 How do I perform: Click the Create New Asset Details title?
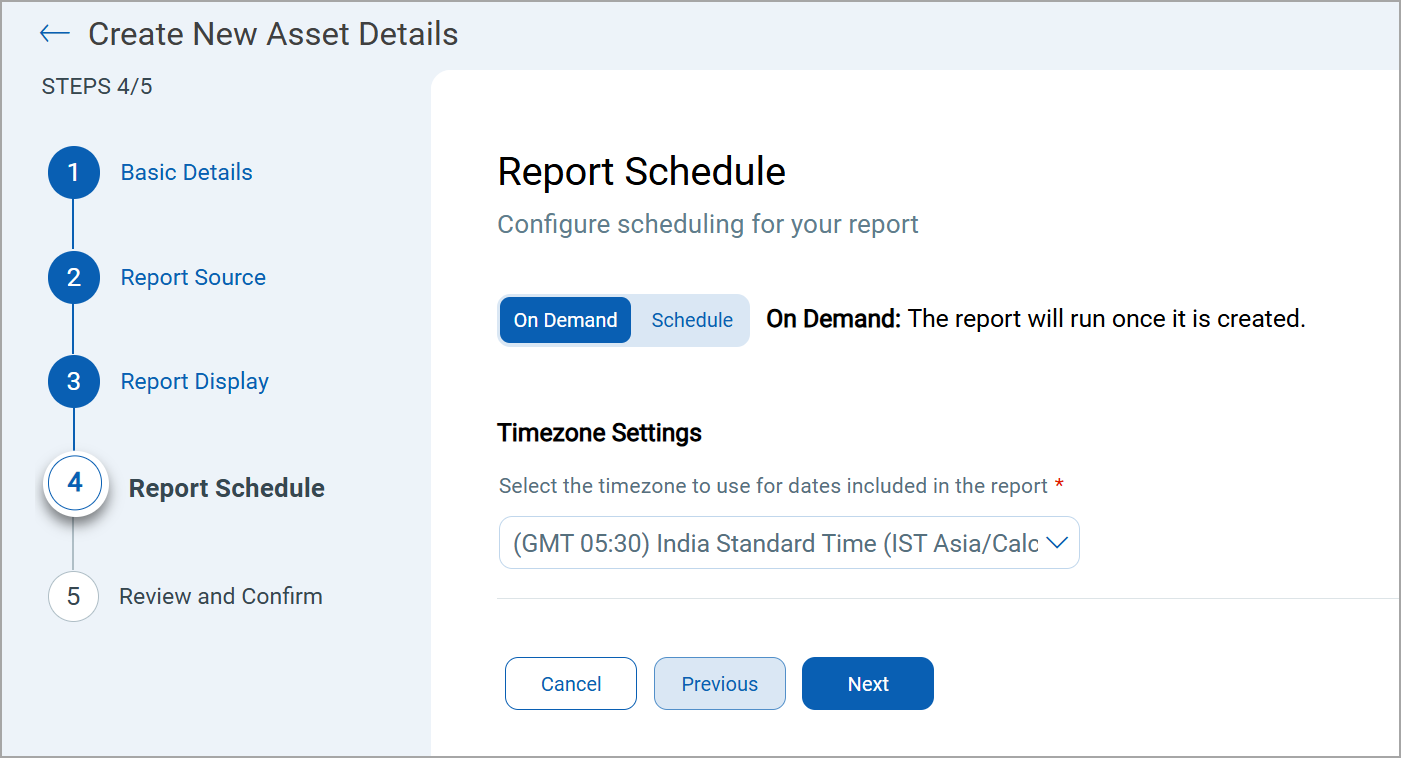[273, 34]
